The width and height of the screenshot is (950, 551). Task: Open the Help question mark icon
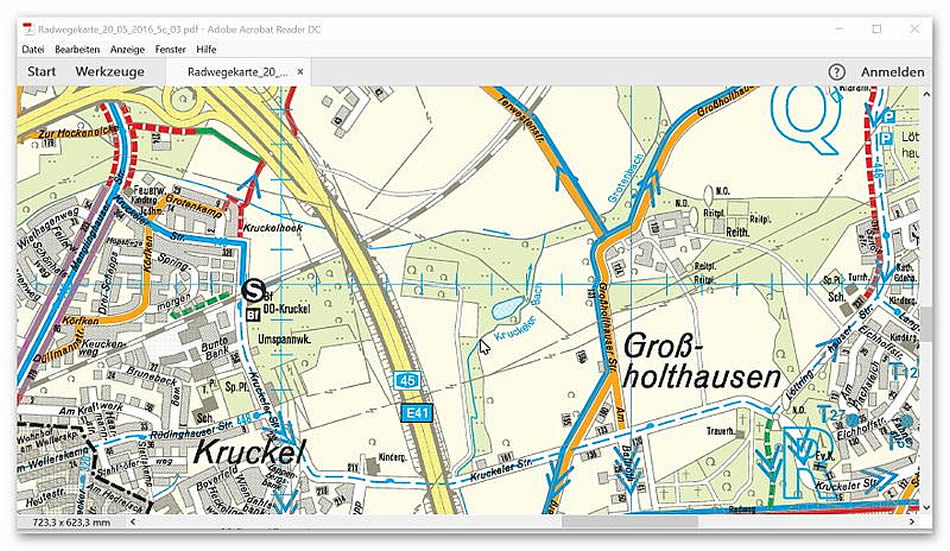click(837, 72)
